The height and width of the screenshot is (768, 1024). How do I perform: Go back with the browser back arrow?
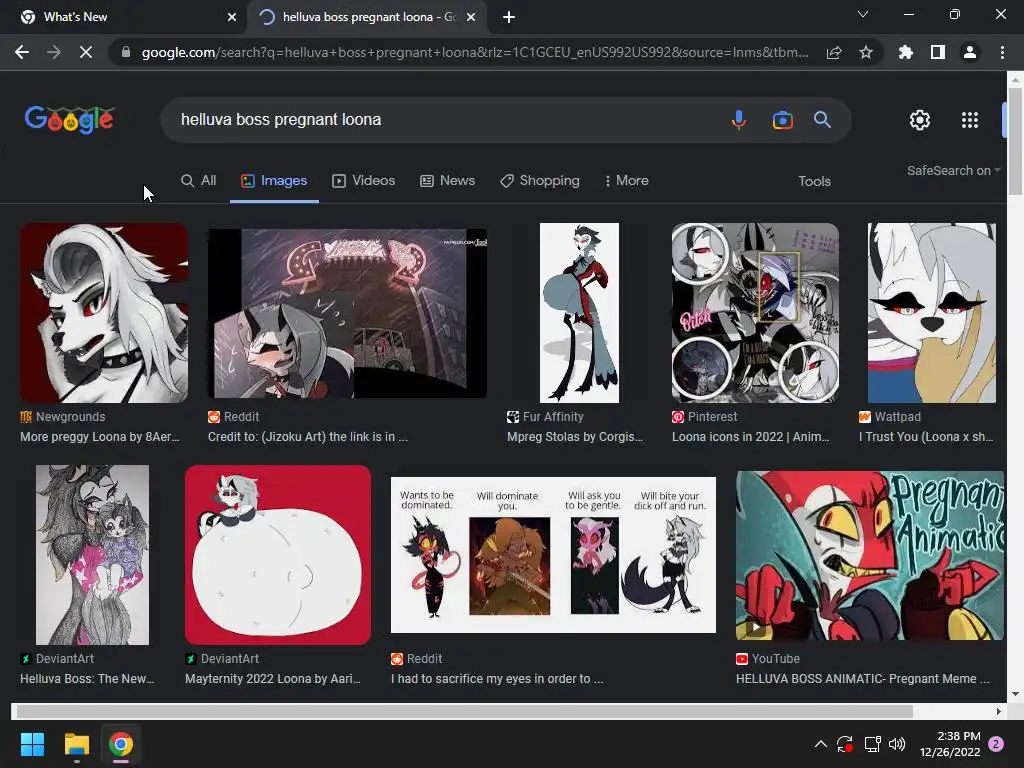(22, 52)
